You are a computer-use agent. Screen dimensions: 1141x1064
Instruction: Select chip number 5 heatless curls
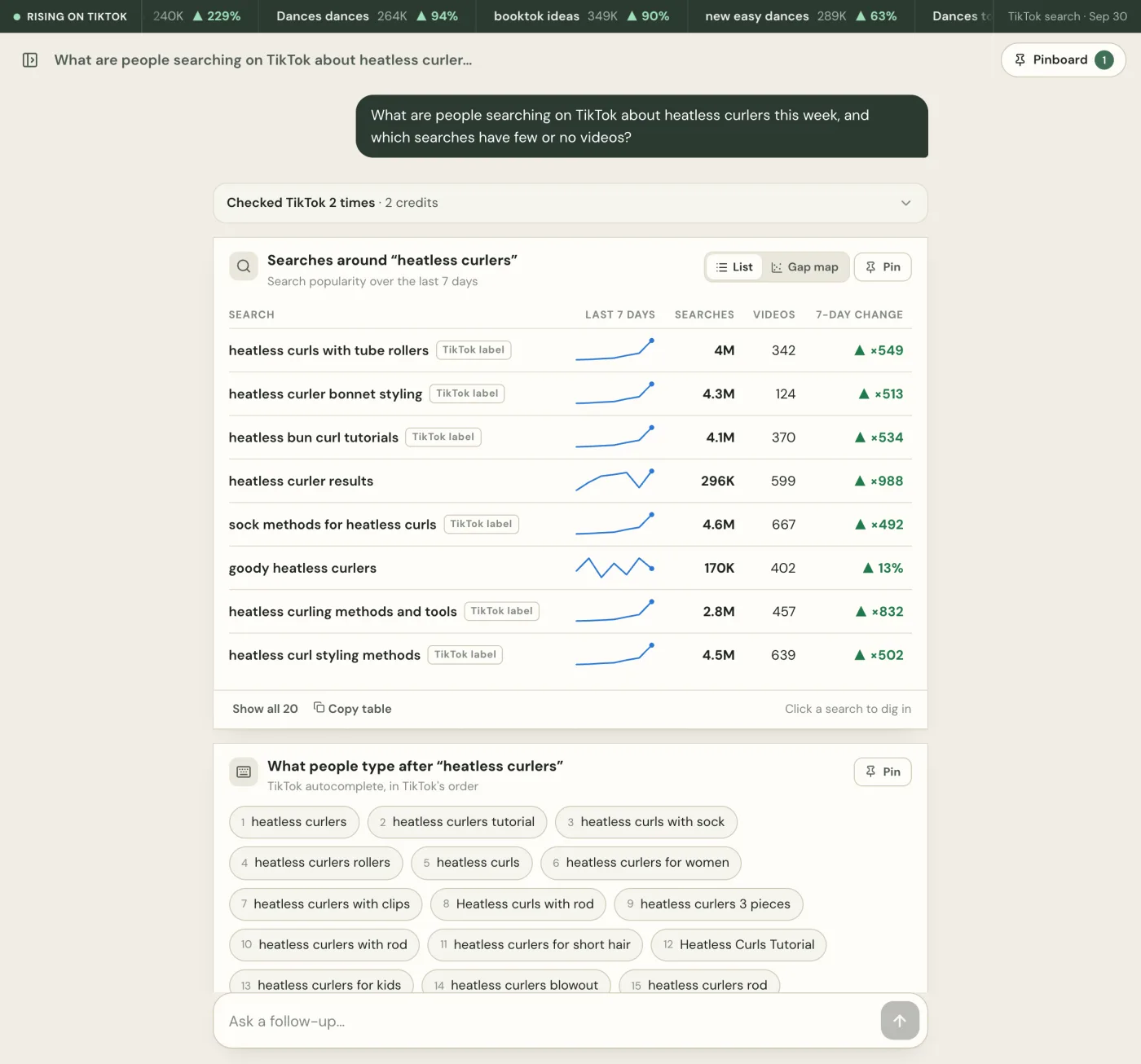click(471, 863)
